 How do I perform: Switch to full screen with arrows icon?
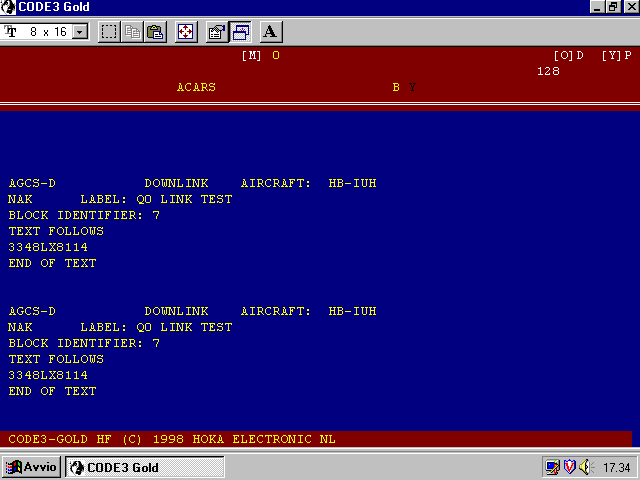186,32
